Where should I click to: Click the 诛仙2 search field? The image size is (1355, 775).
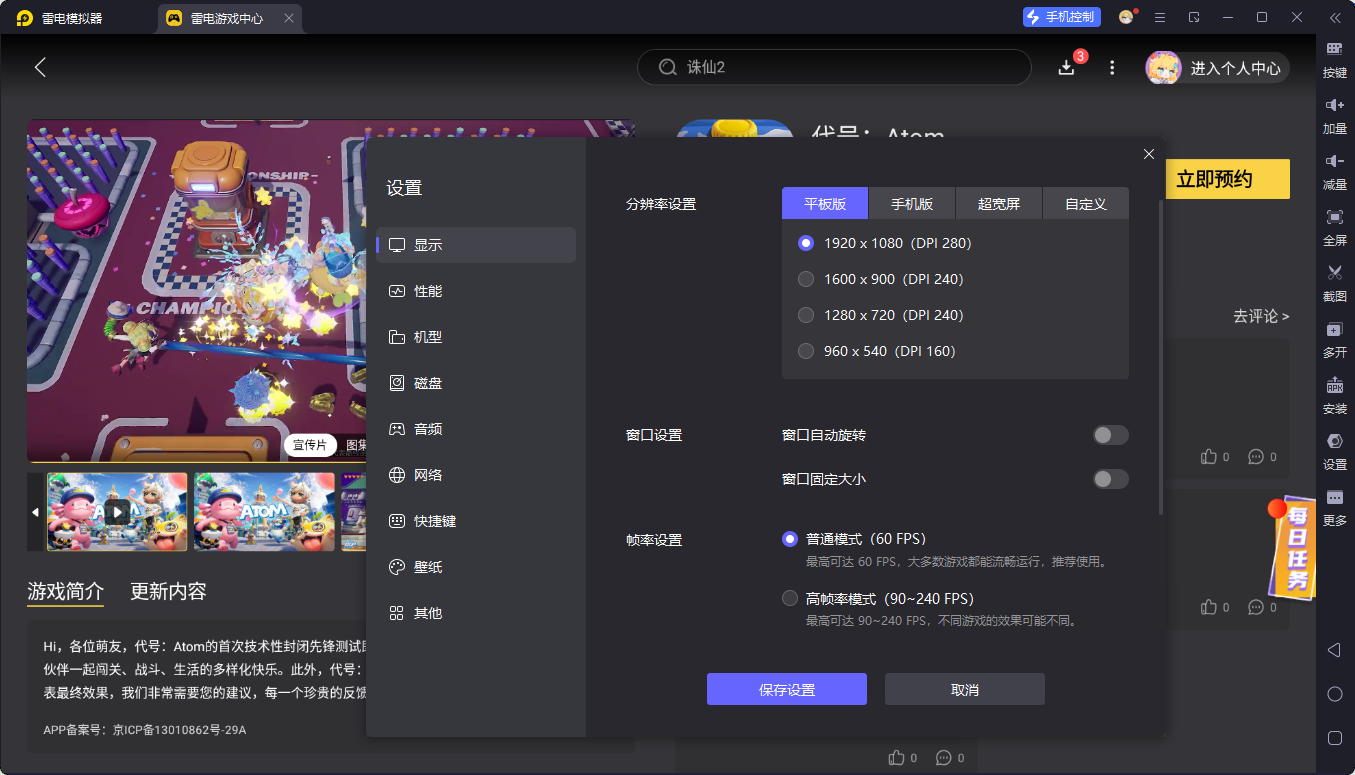pyautogui.click(x=834, y=67)
